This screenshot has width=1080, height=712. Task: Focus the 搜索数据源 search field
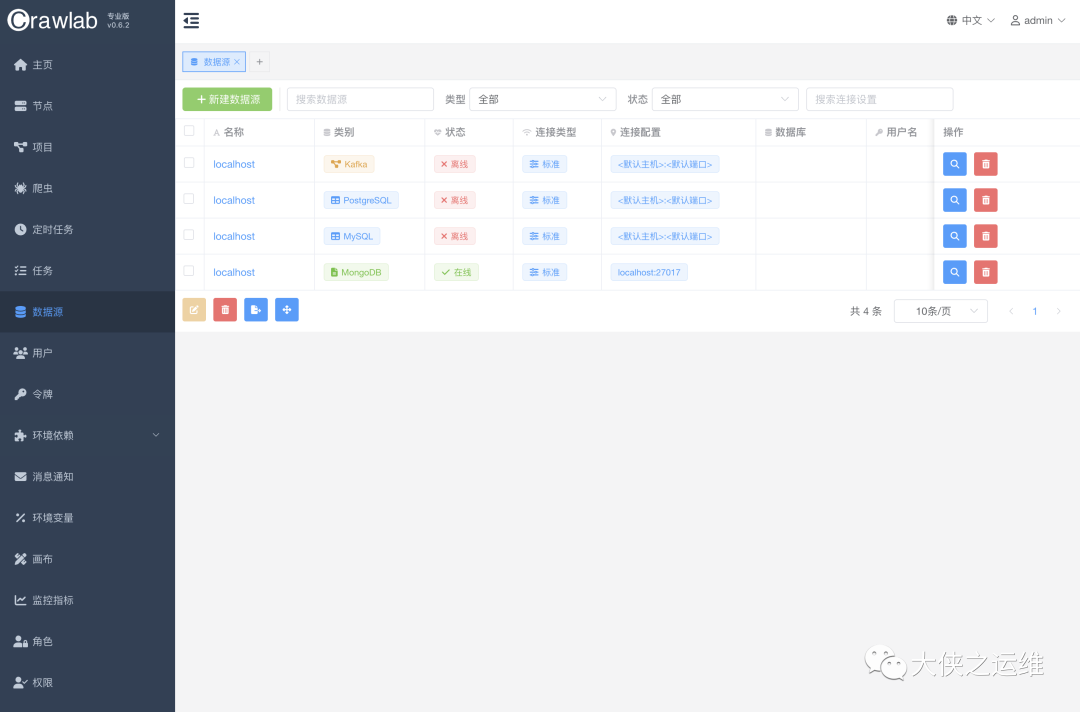click(360, 99)
